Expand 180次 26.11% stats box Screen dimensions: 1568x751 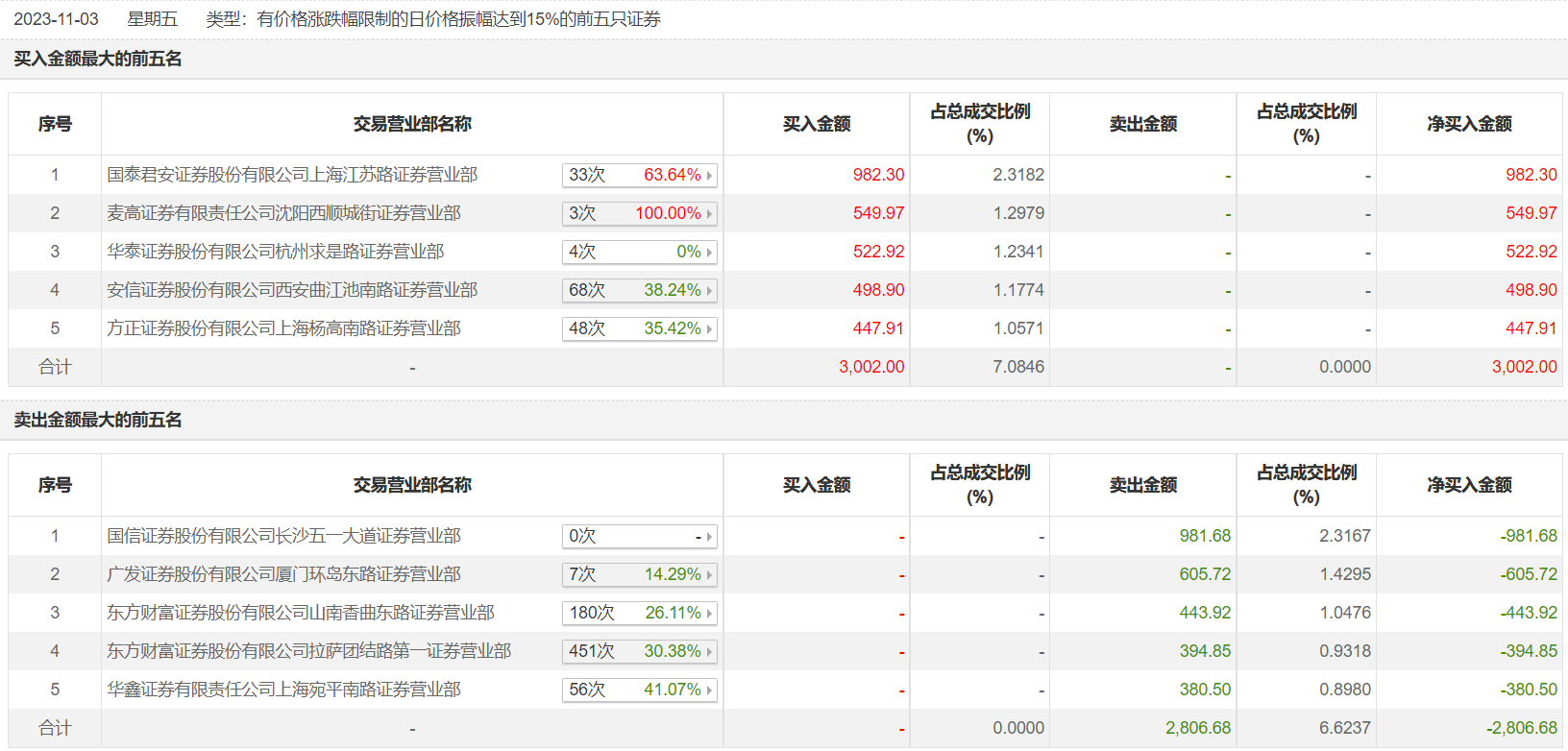coord(640,613)
